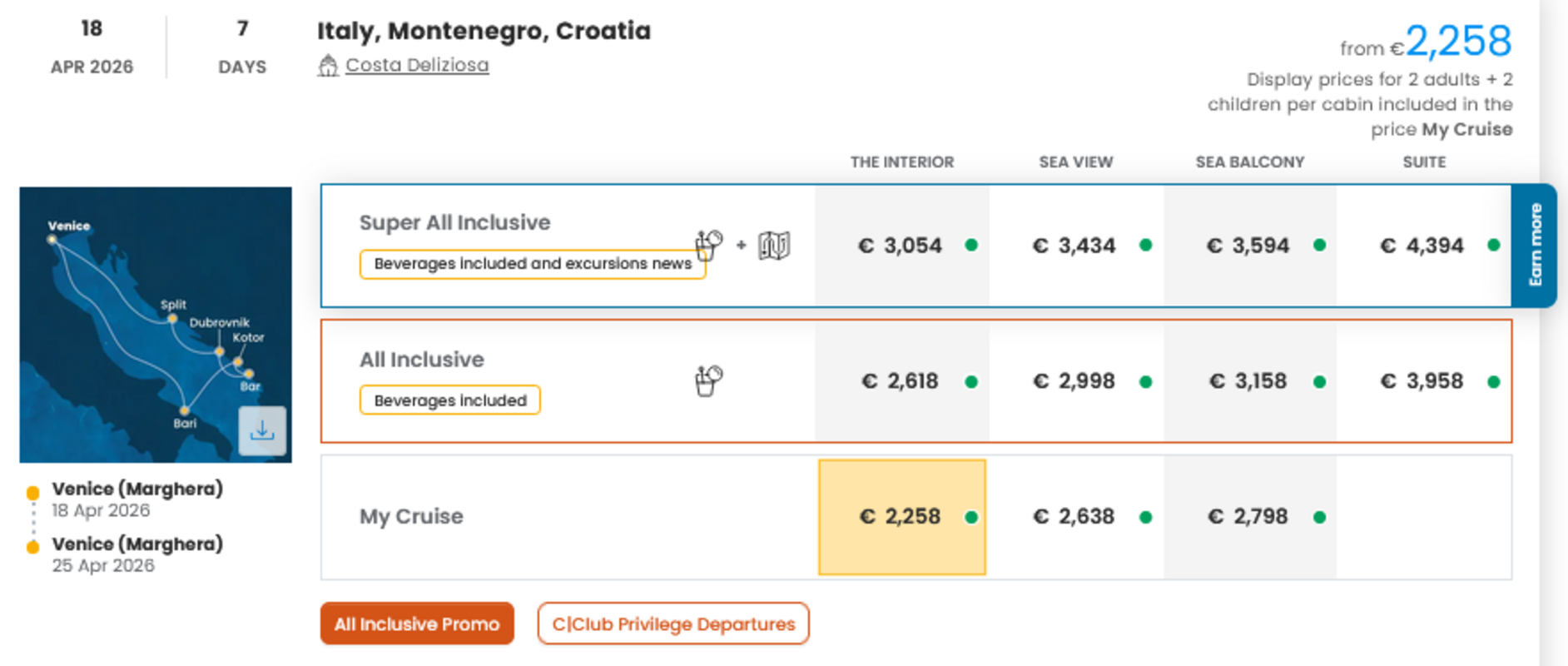
Task: Click the Beverages included badge
Action: click(450, 400)
